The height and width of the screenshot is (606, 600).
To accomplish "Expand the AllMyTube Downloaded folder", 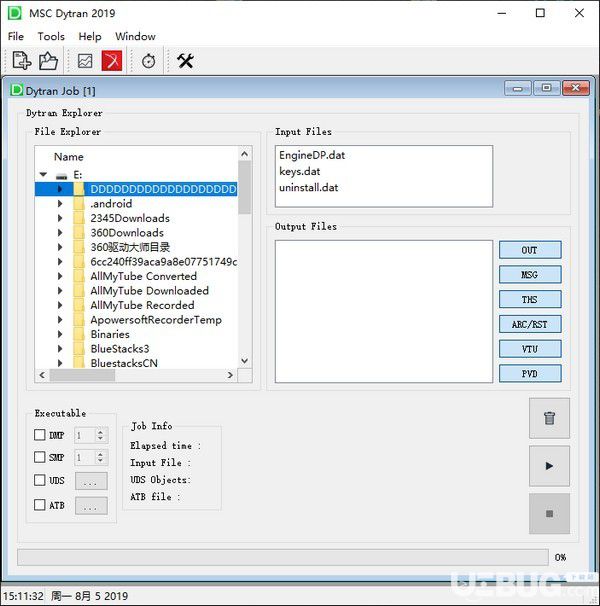I will pyautogui.click(x=60, y=291).
